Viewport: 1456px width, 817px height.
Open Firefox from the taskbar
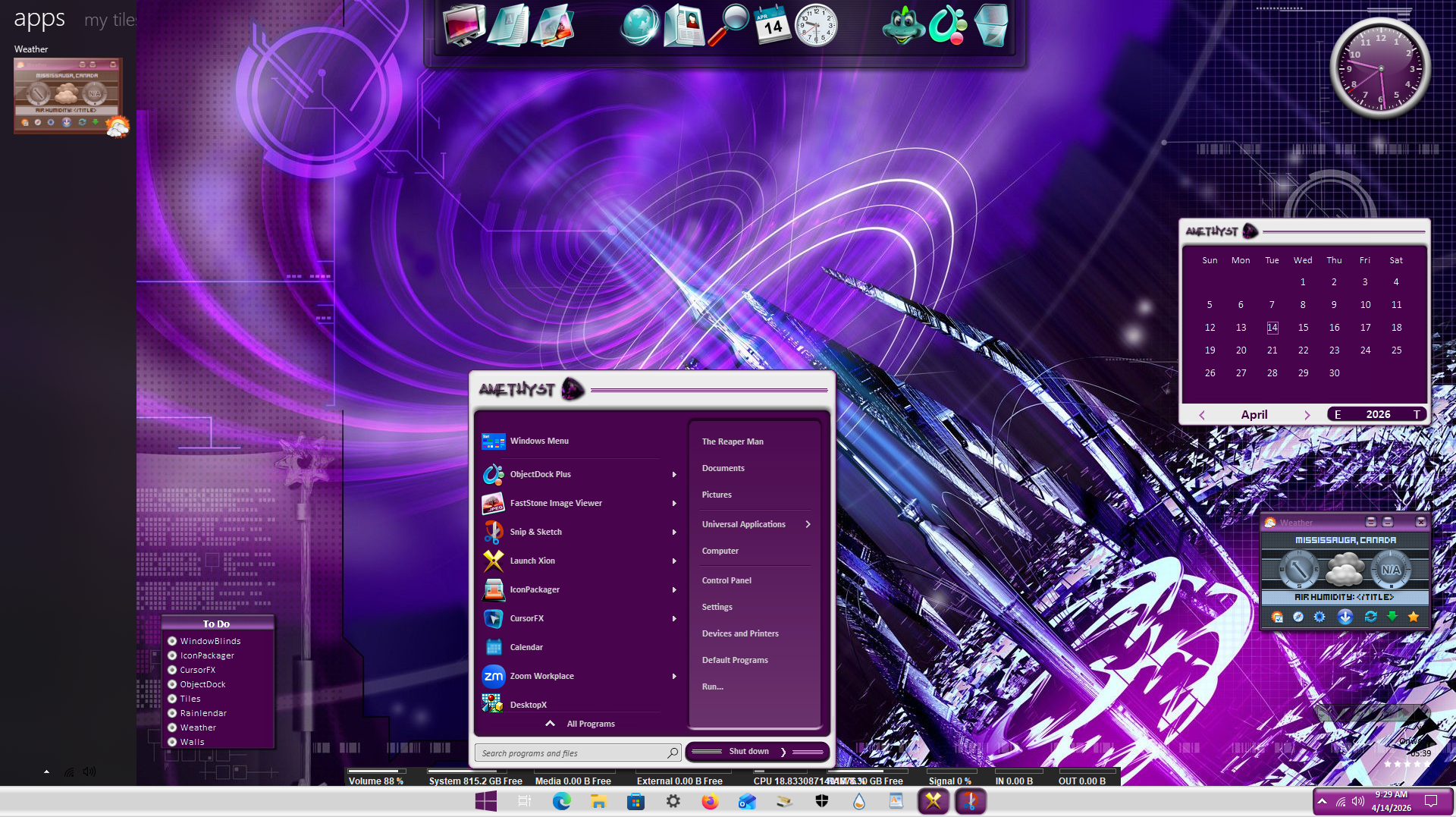[x=710, y=801]
